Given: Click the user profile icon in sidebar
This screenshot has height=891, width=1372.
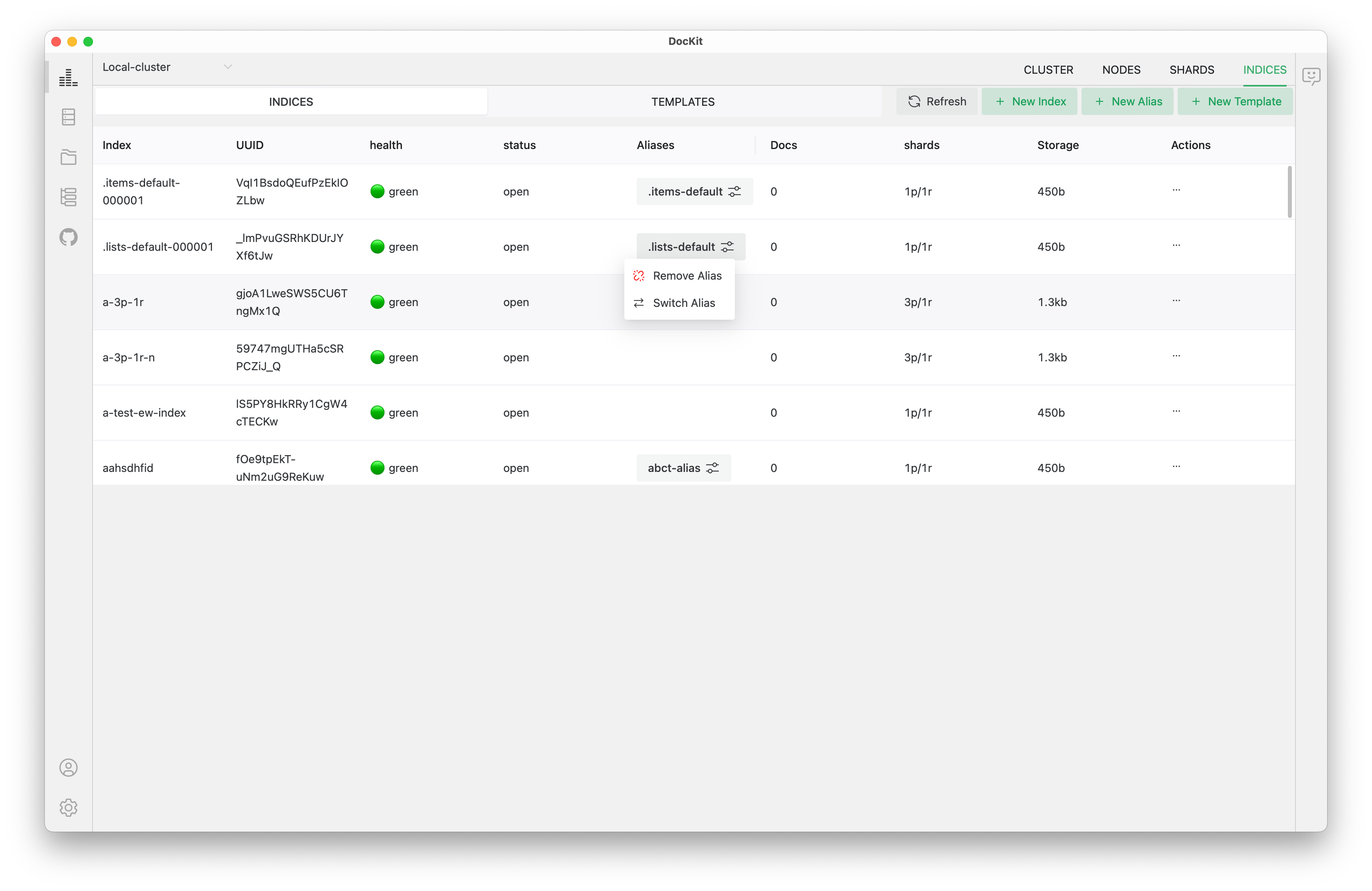Looking at the screenshot, I should pos(68,768).
